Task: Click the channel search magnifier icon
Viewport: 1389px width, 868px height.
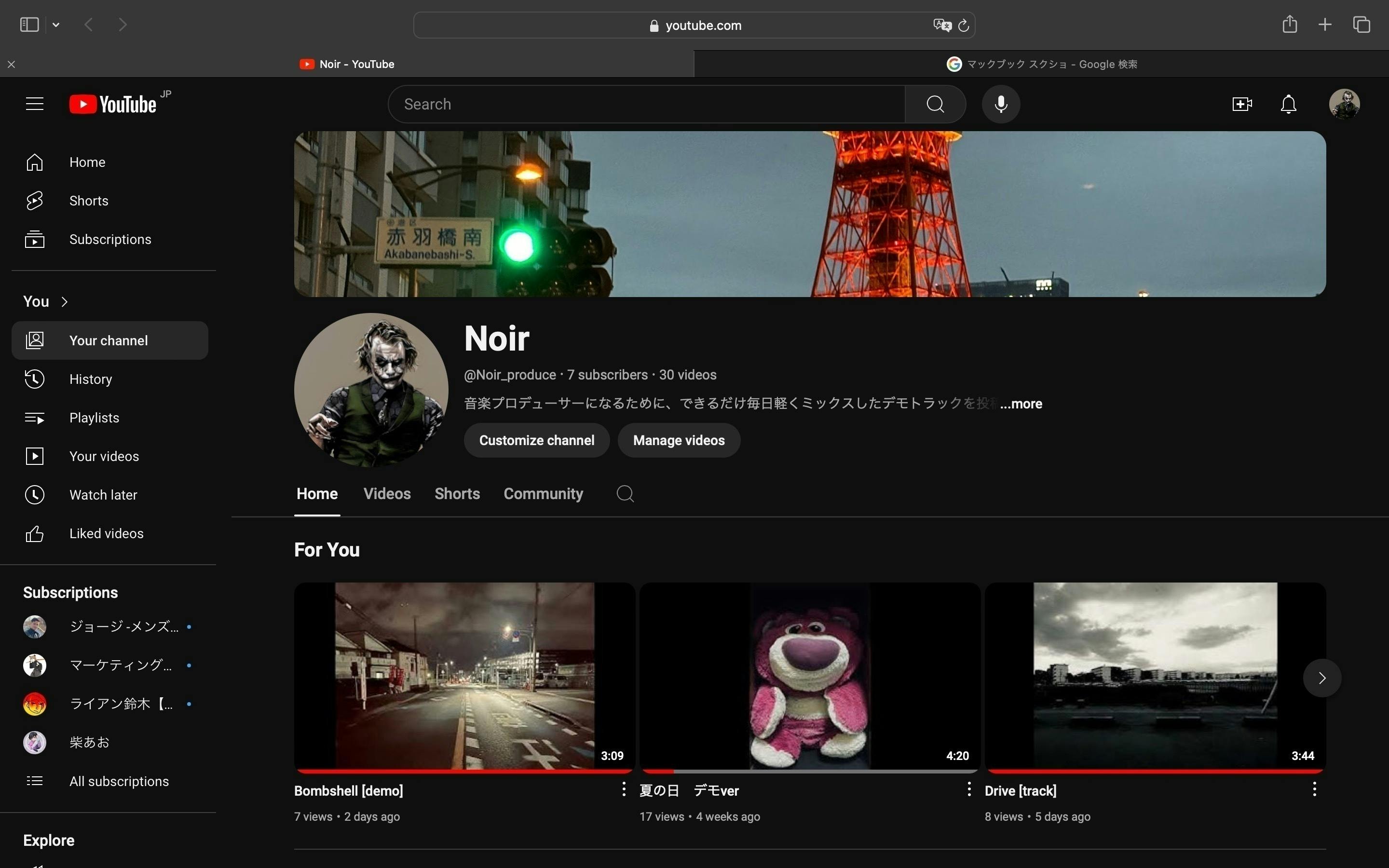Action: coord(625,494)
